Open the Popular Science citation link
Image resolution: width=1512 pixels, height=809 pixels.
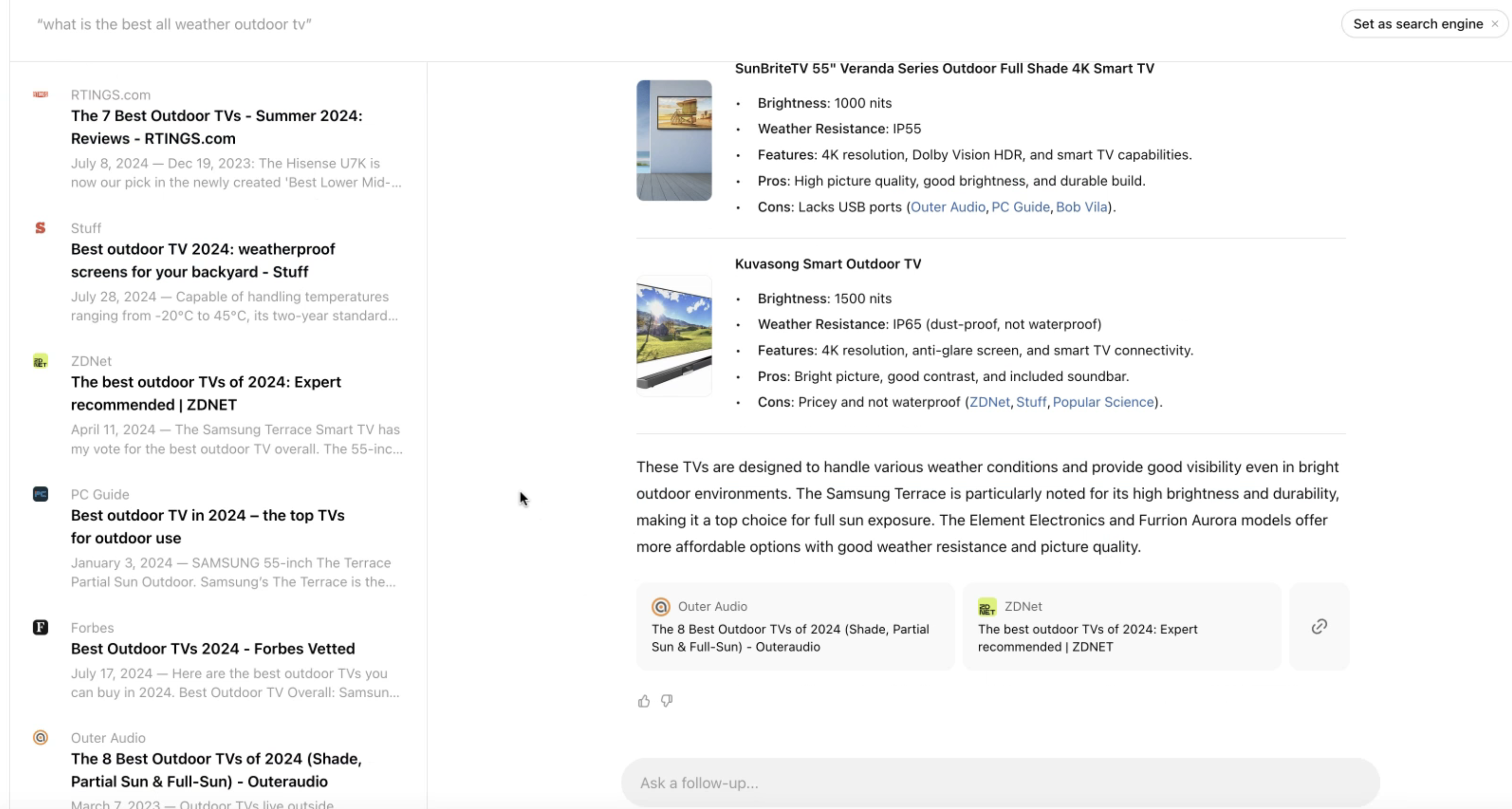pyautogui.click(x=1103, y=402)
